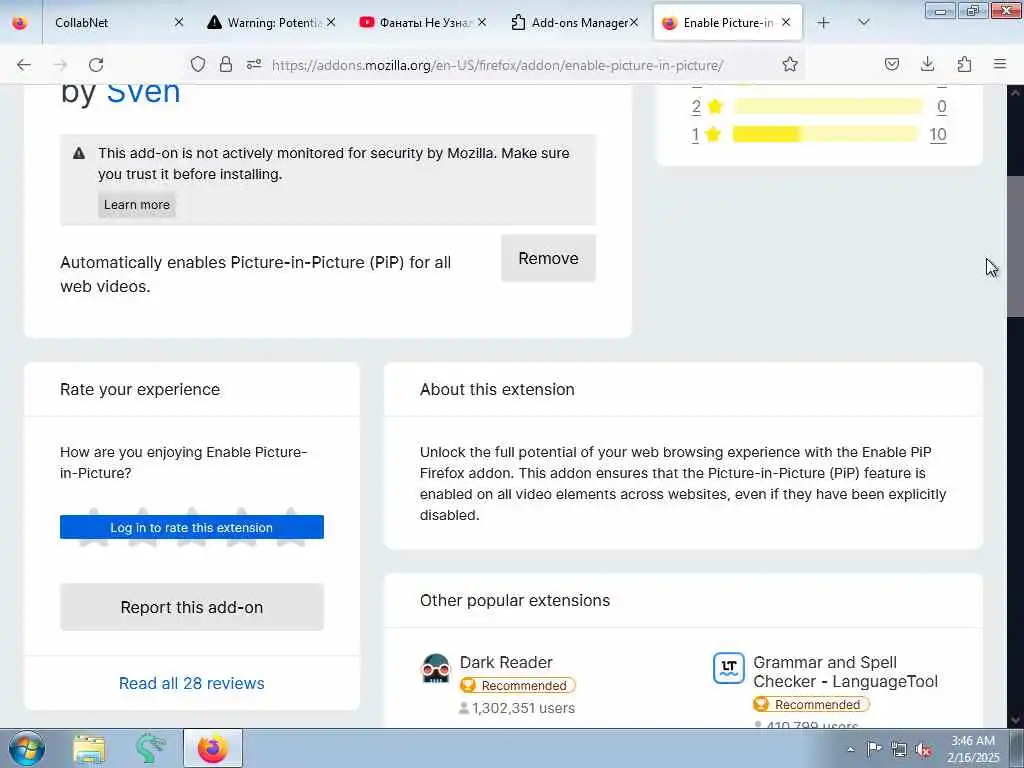This screenshot has height=768, width=1024.
Task: Open muted volume tray icon
Action: tap(923, 749)
